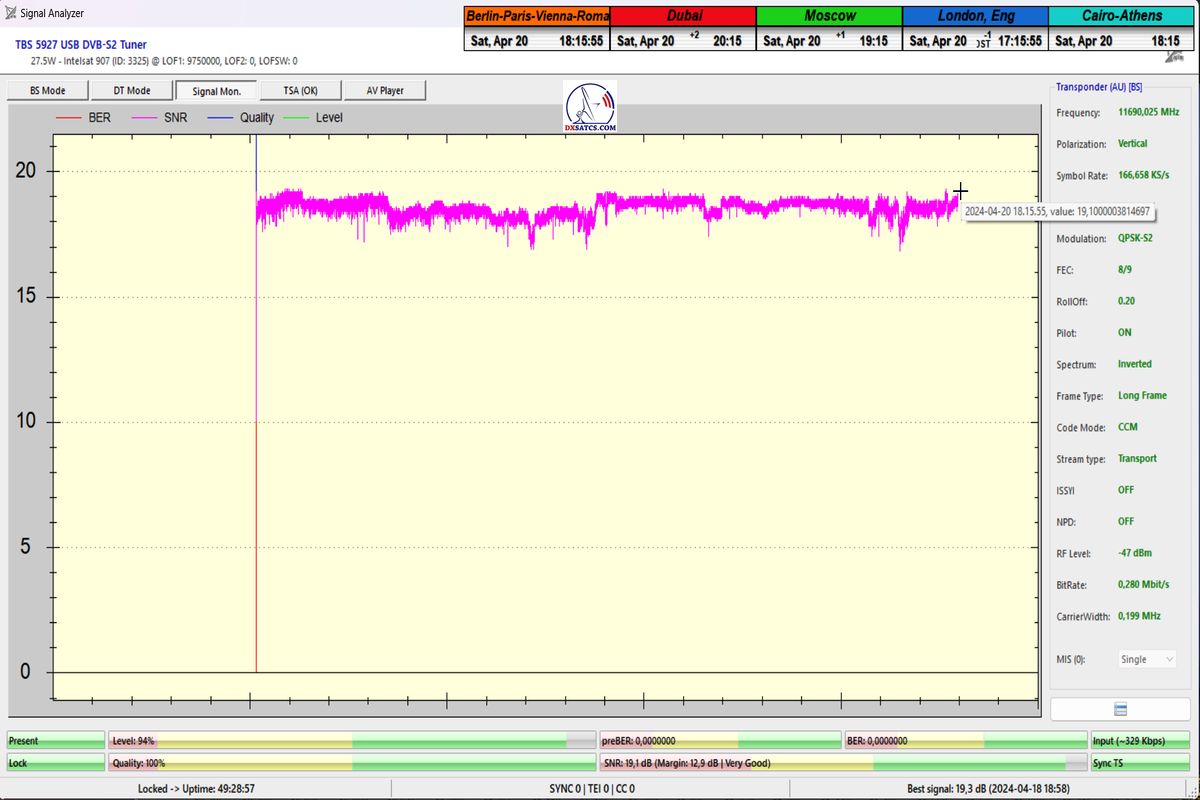Click the Lock status indicator
Viewport: 1200px width, 800px height.
pos(55,763)
